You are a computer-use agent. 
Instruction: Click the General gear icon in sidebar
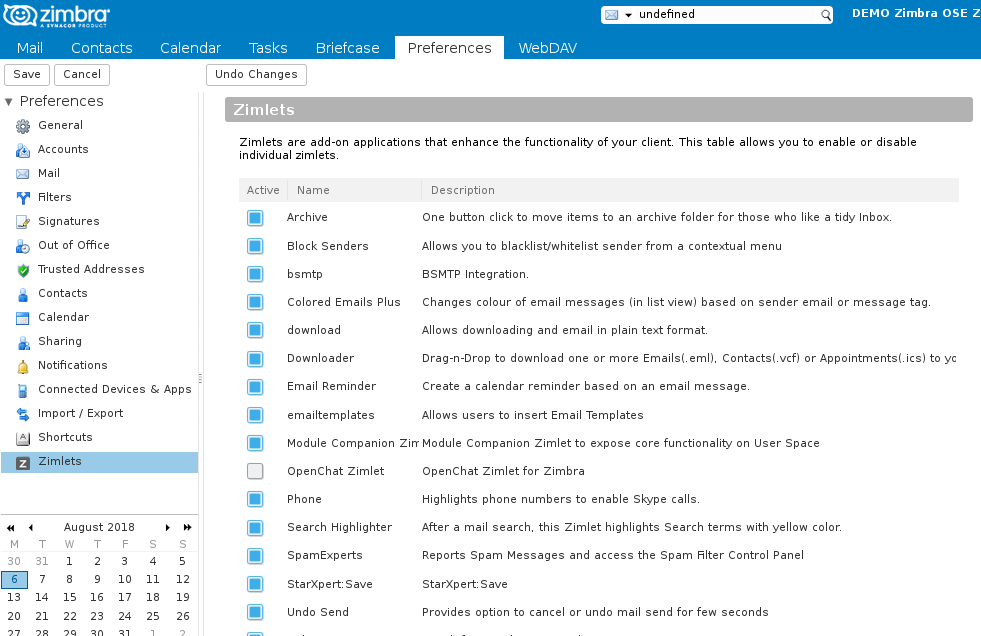pyautogui.click(x=23, y=126)
